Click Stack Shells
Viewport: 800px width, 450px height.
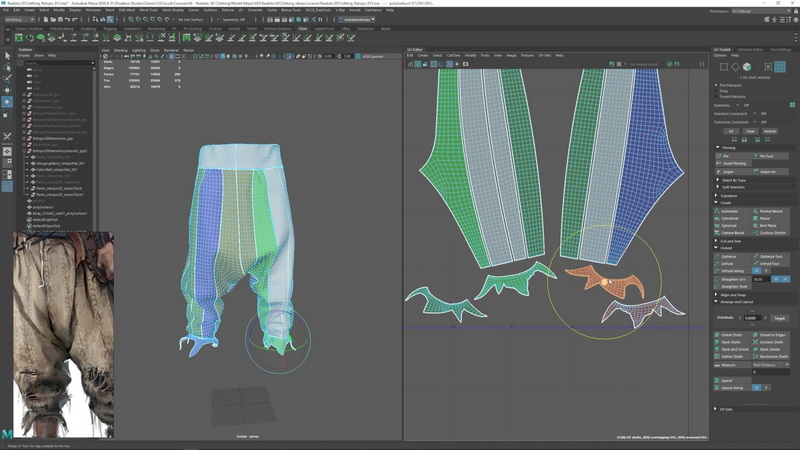pos(733,342)
